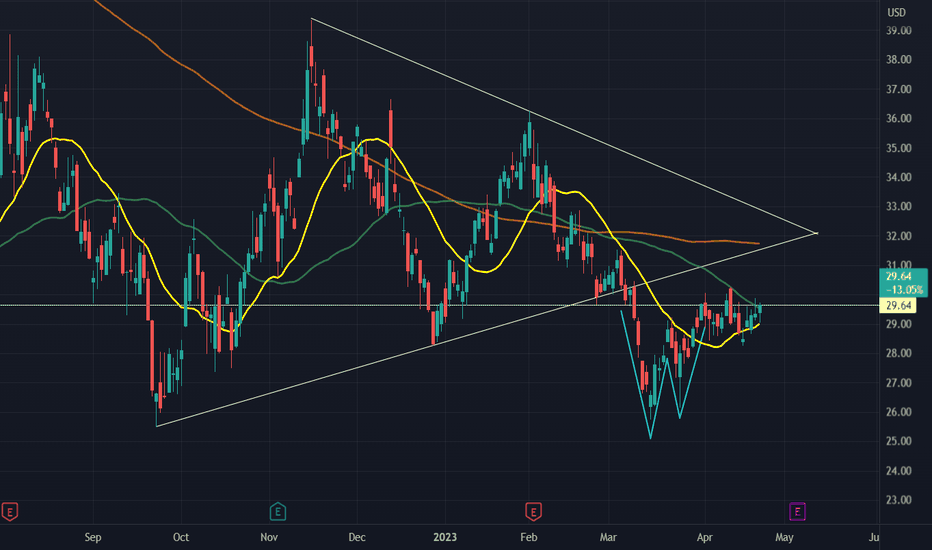
Task: Click the 32.00 price axis value
Action: (x=899, y=236)
